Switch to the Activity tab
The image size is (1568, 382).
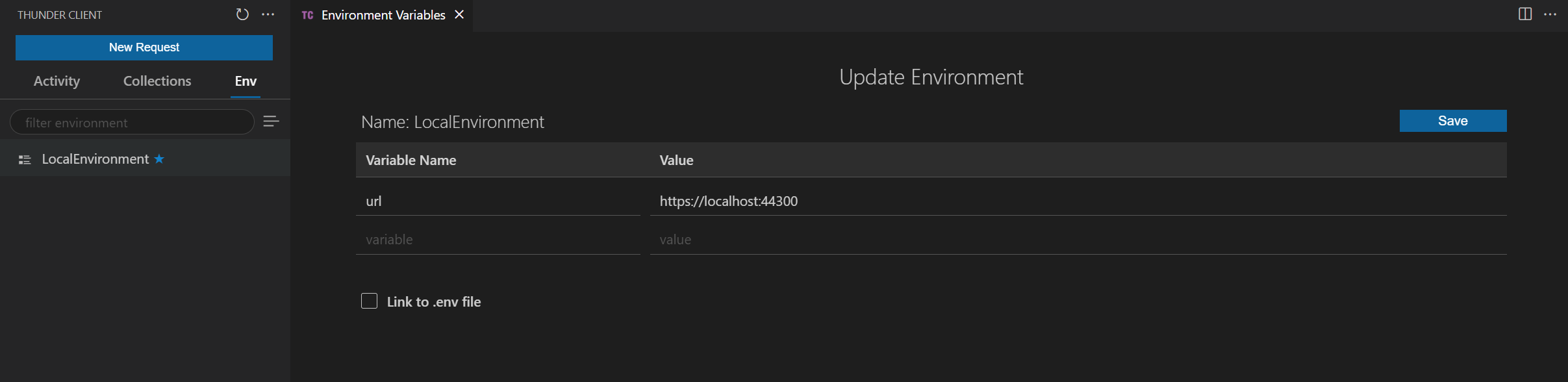pyautogui.click(x=57, y=81)
